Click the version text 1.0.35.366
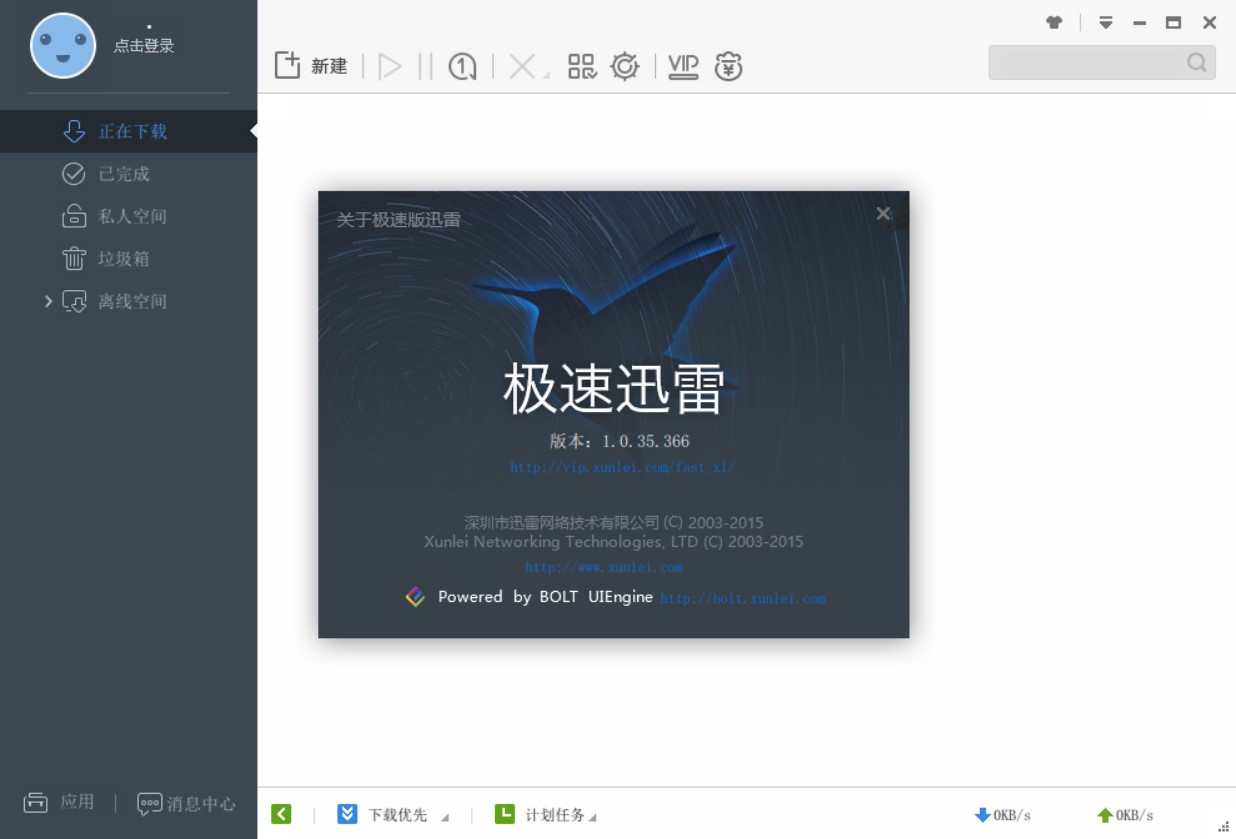Viewport: 1236px width, 839px height. click(646, 441)
